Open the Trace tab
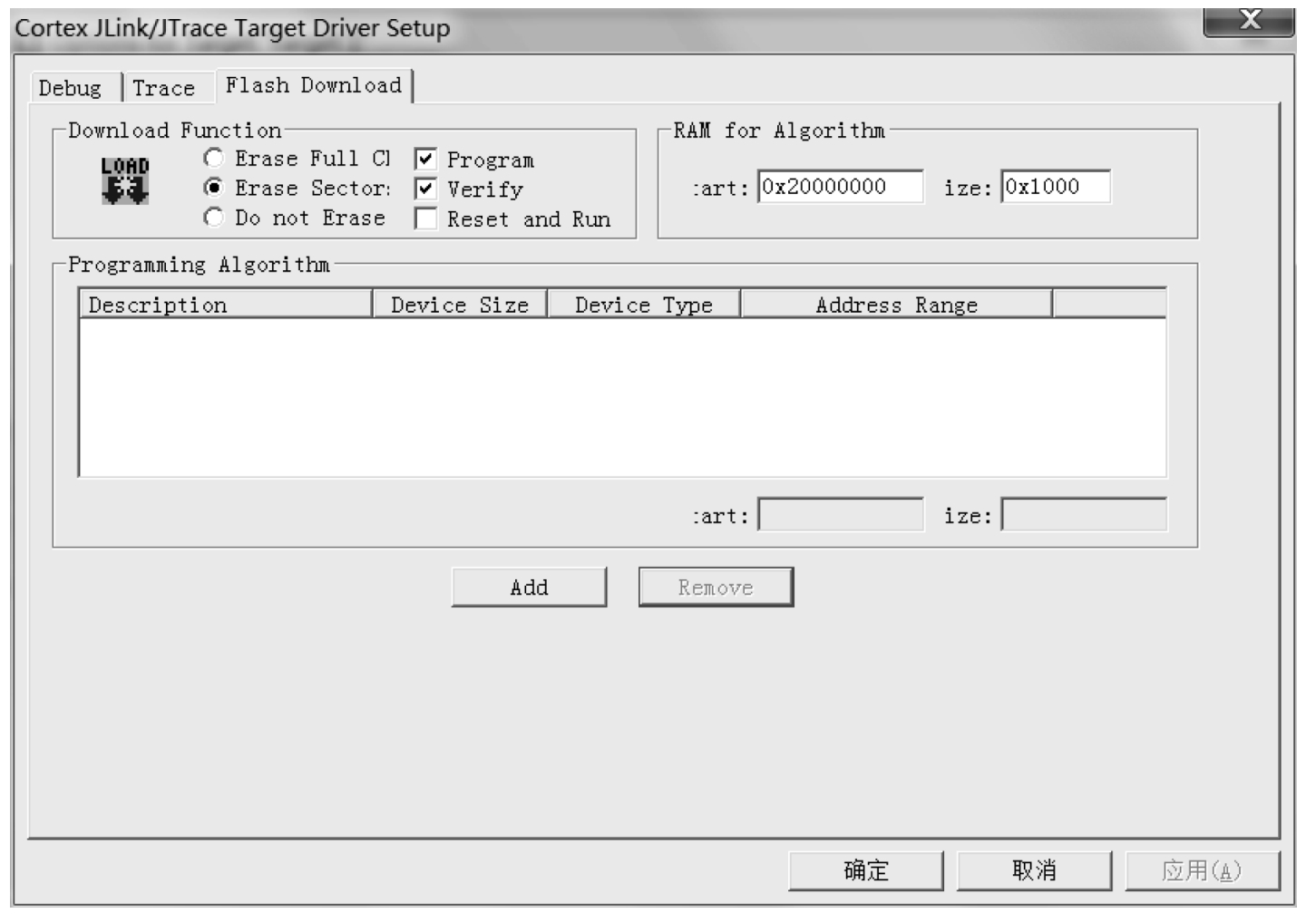The image size is (1316, 923). pos(164,88)
